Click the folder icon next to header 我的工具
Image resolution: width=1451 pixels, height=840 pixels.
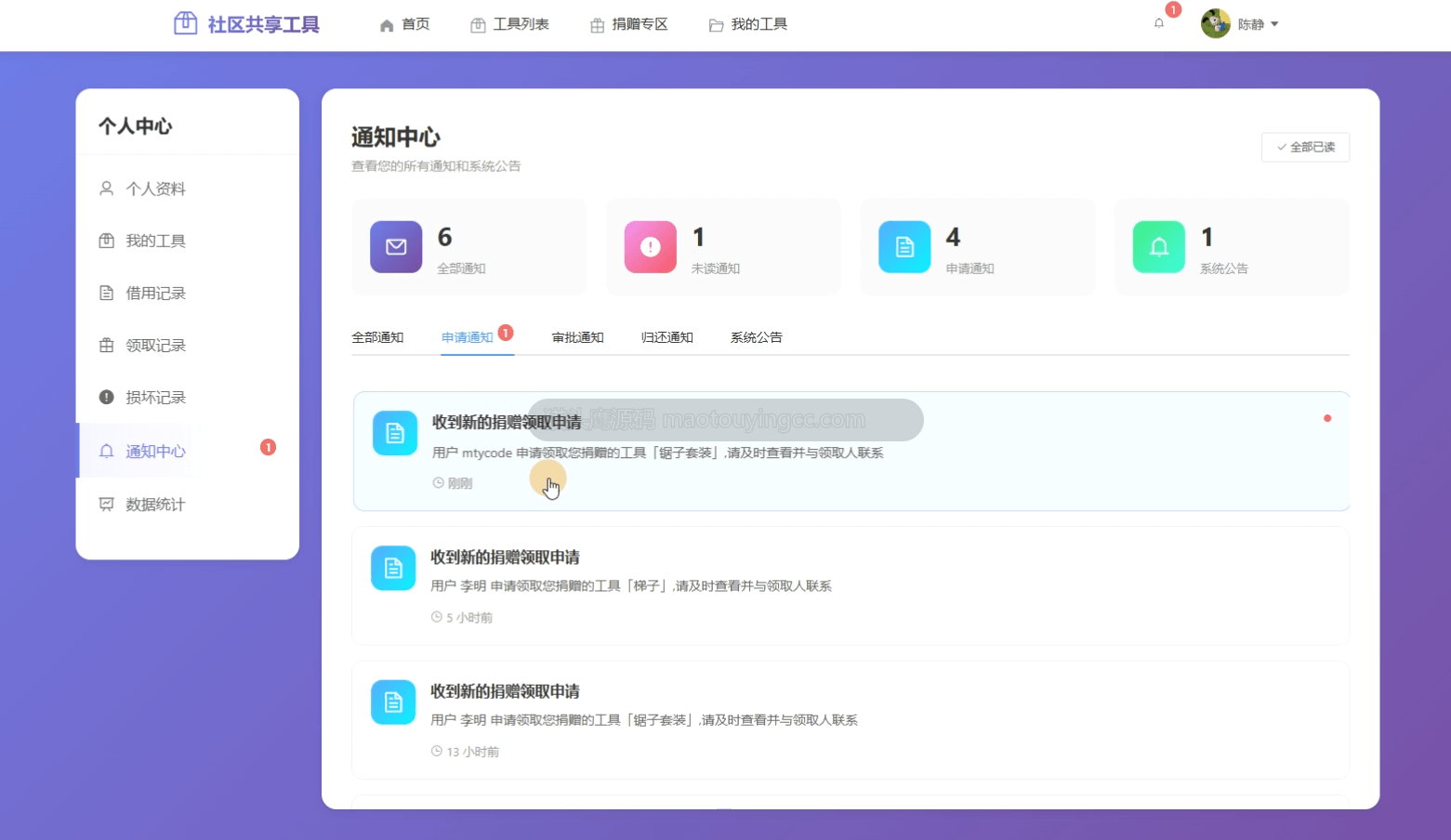pyautogui.click(x=716, y=25)
